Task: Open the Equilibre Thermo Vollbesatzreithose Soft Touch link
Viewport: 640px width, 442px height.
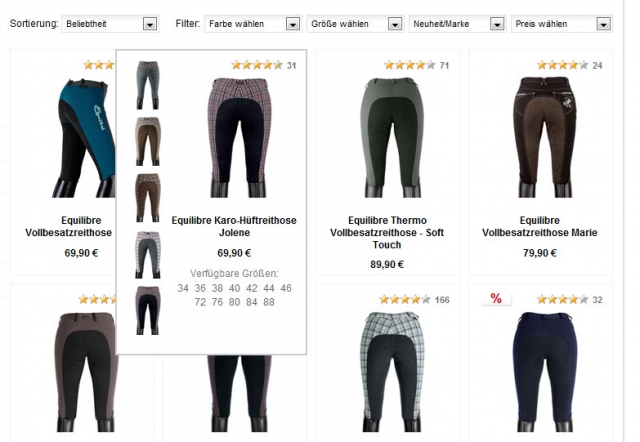Action: pos(387,233)
